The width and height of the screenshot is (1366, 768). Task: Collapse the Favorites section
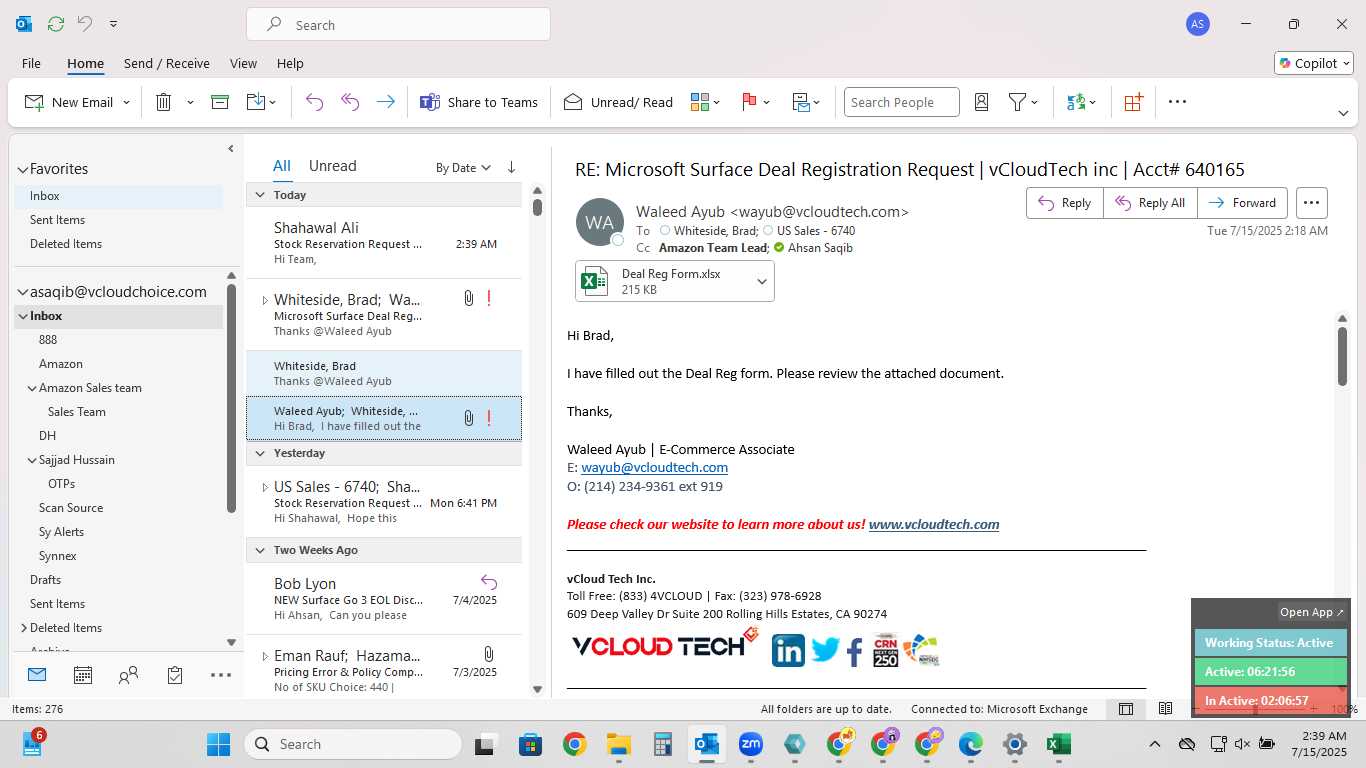coord(23,170)
